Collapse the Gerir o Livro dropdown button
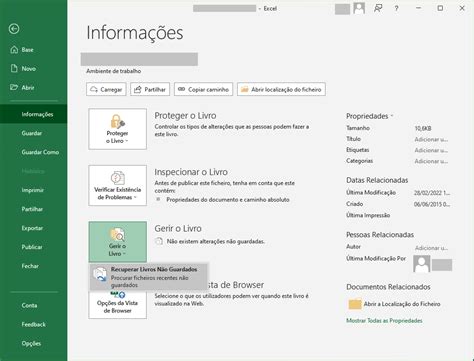The image size is (474, 361). (117, 242)
